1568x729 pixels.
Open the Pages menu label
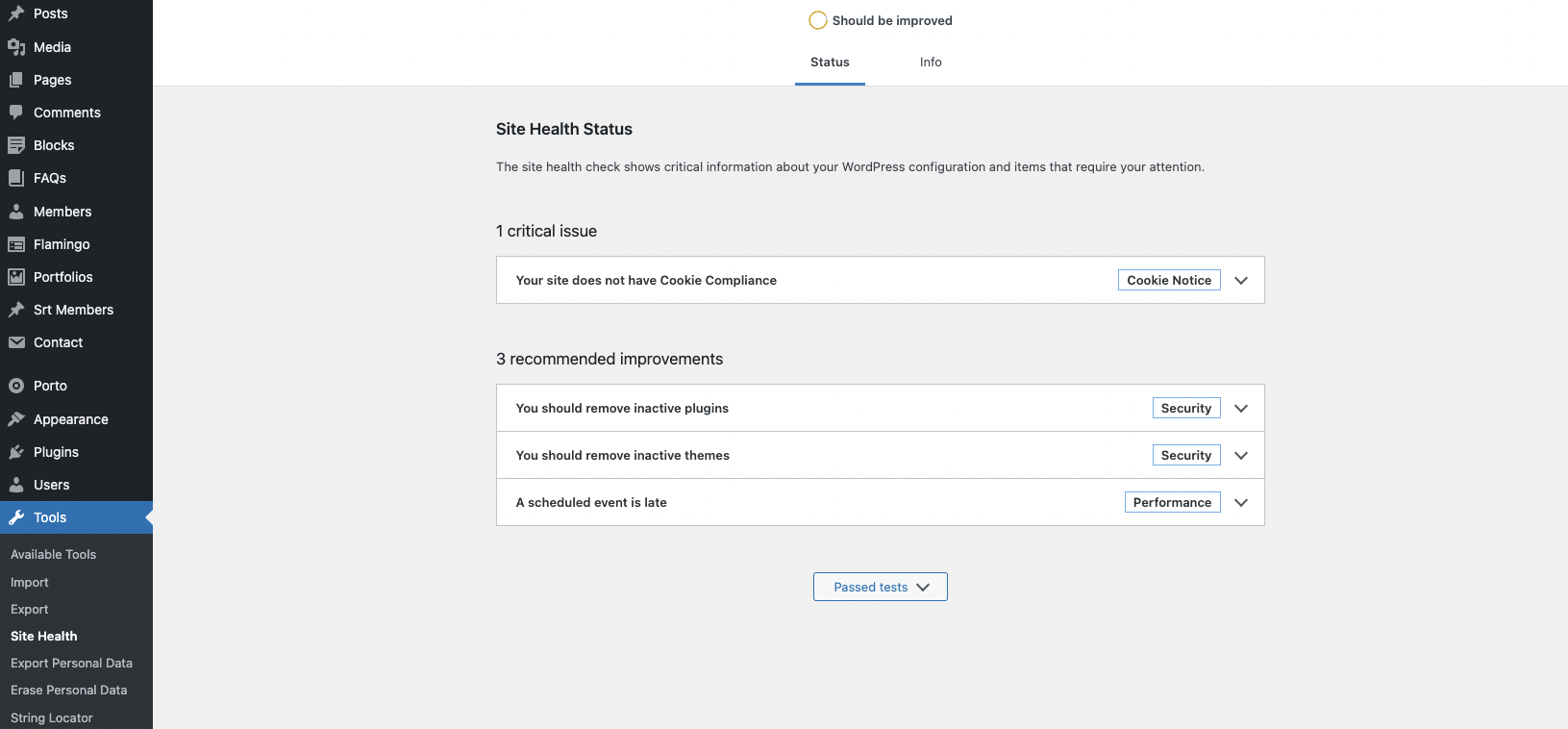point(53,80)
